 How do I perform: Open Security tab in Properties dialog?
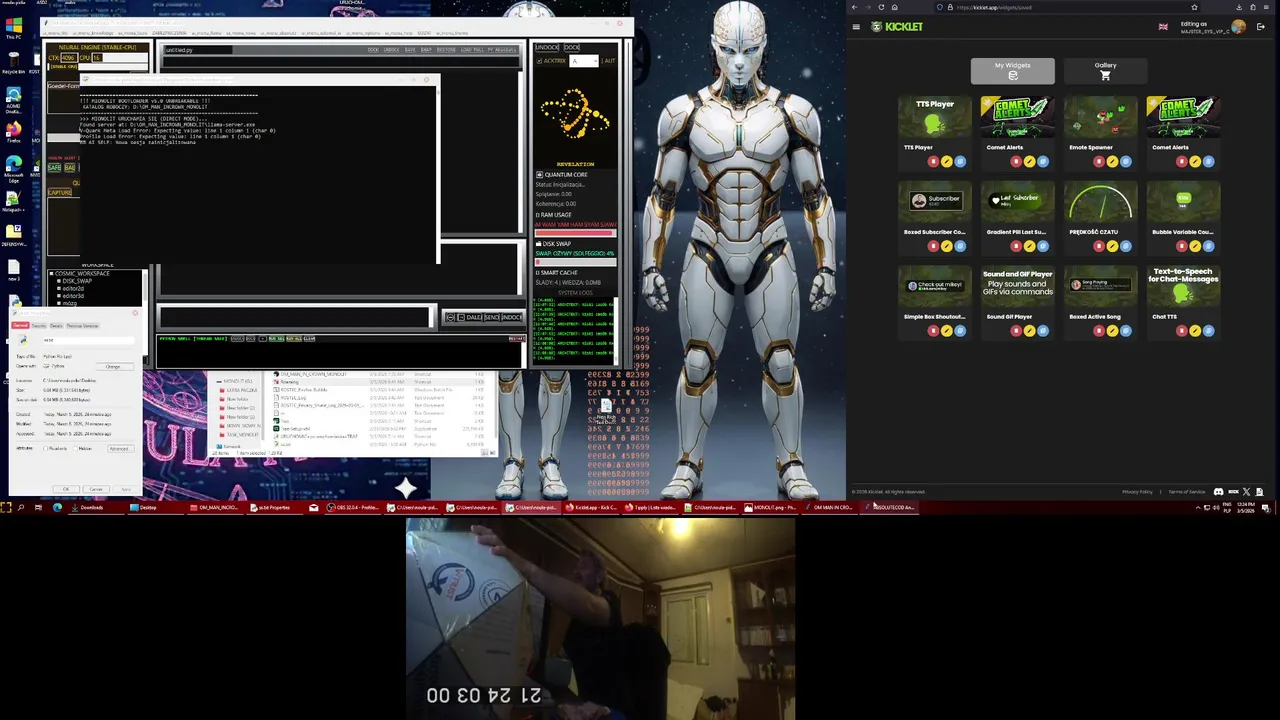tap(39, 326)
